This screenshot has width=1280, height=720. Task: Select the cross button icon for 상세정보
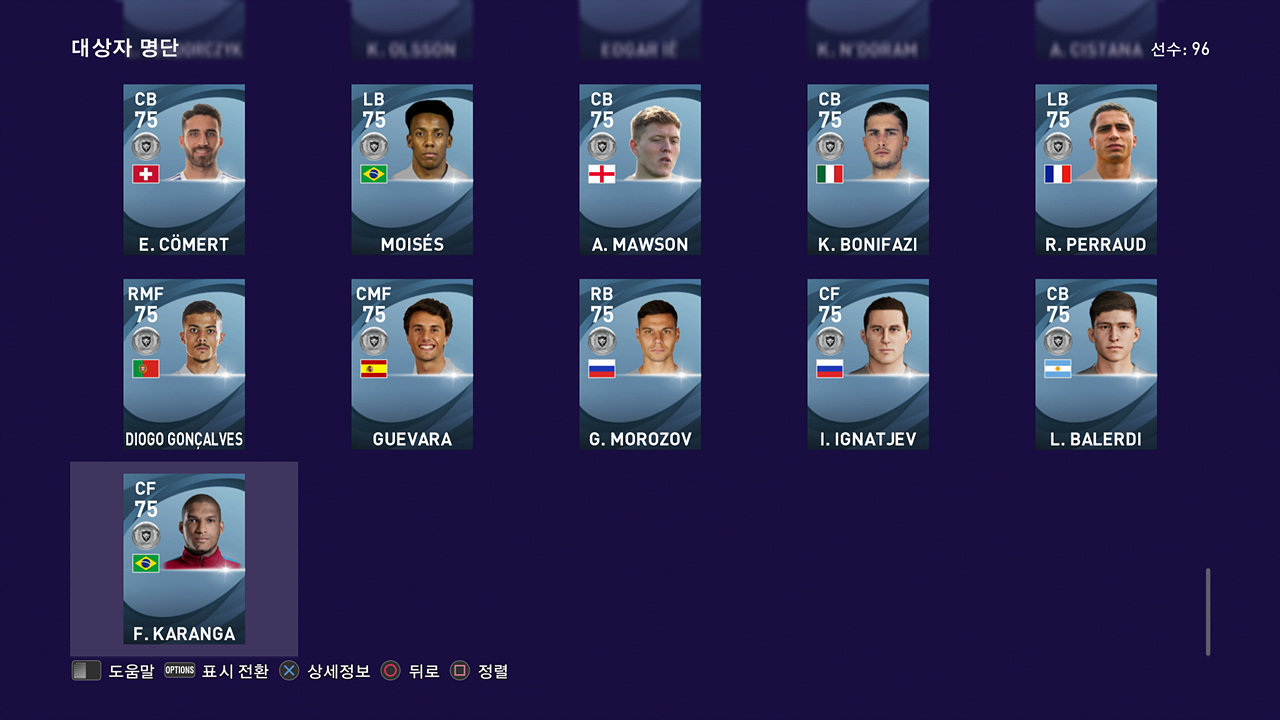(x=289, y=671)
